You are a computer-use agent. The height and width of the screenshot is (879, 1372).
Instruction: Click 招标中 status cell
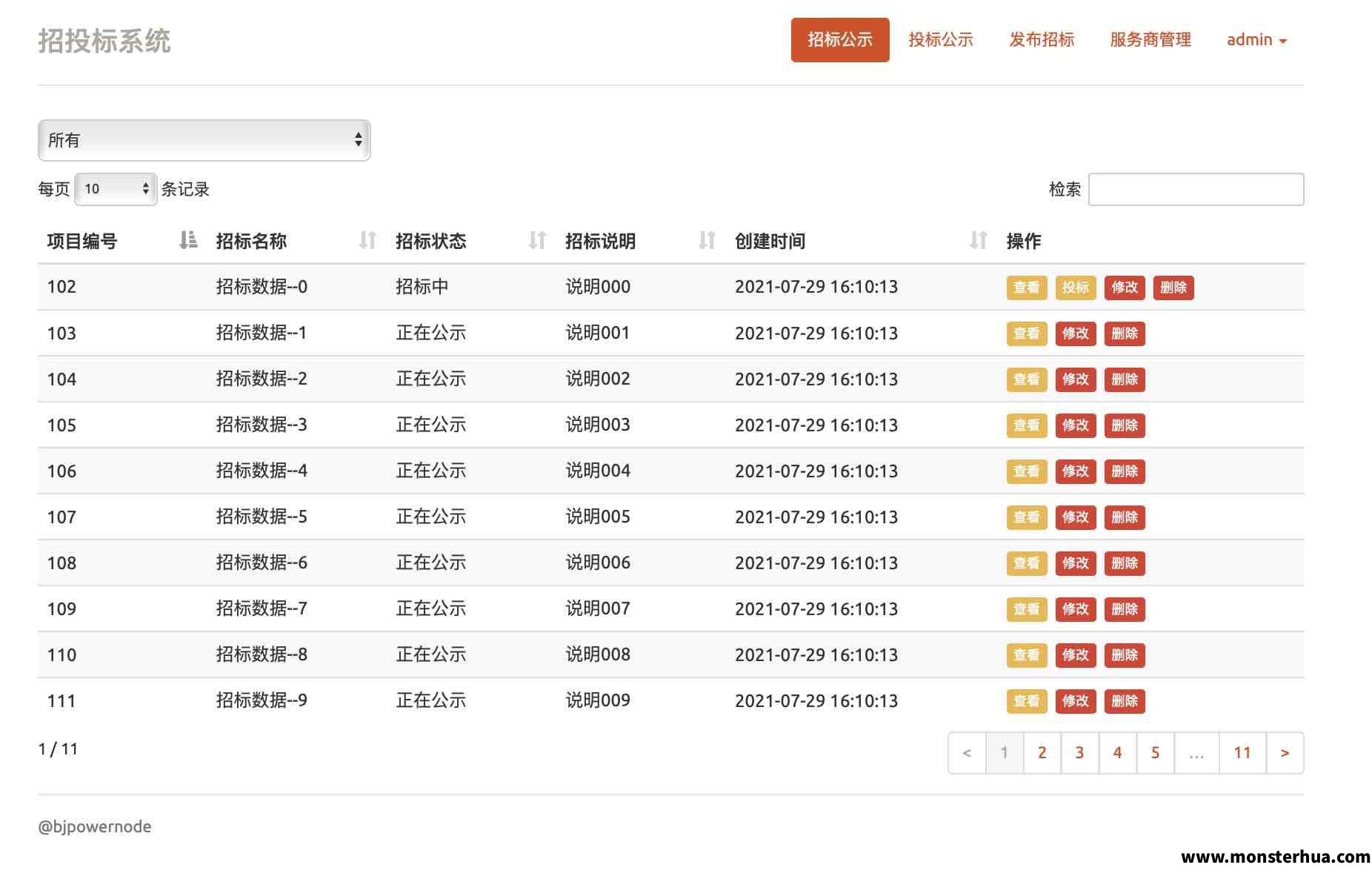pos(422,287)
